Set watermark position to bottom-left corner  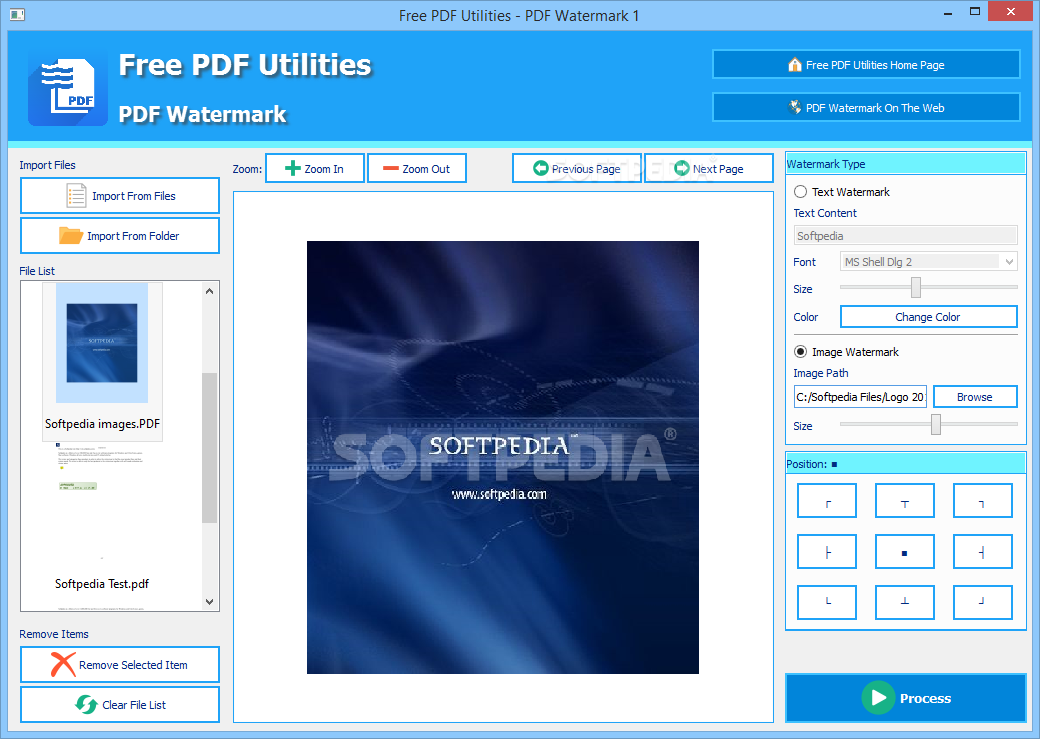pos(826,602)
